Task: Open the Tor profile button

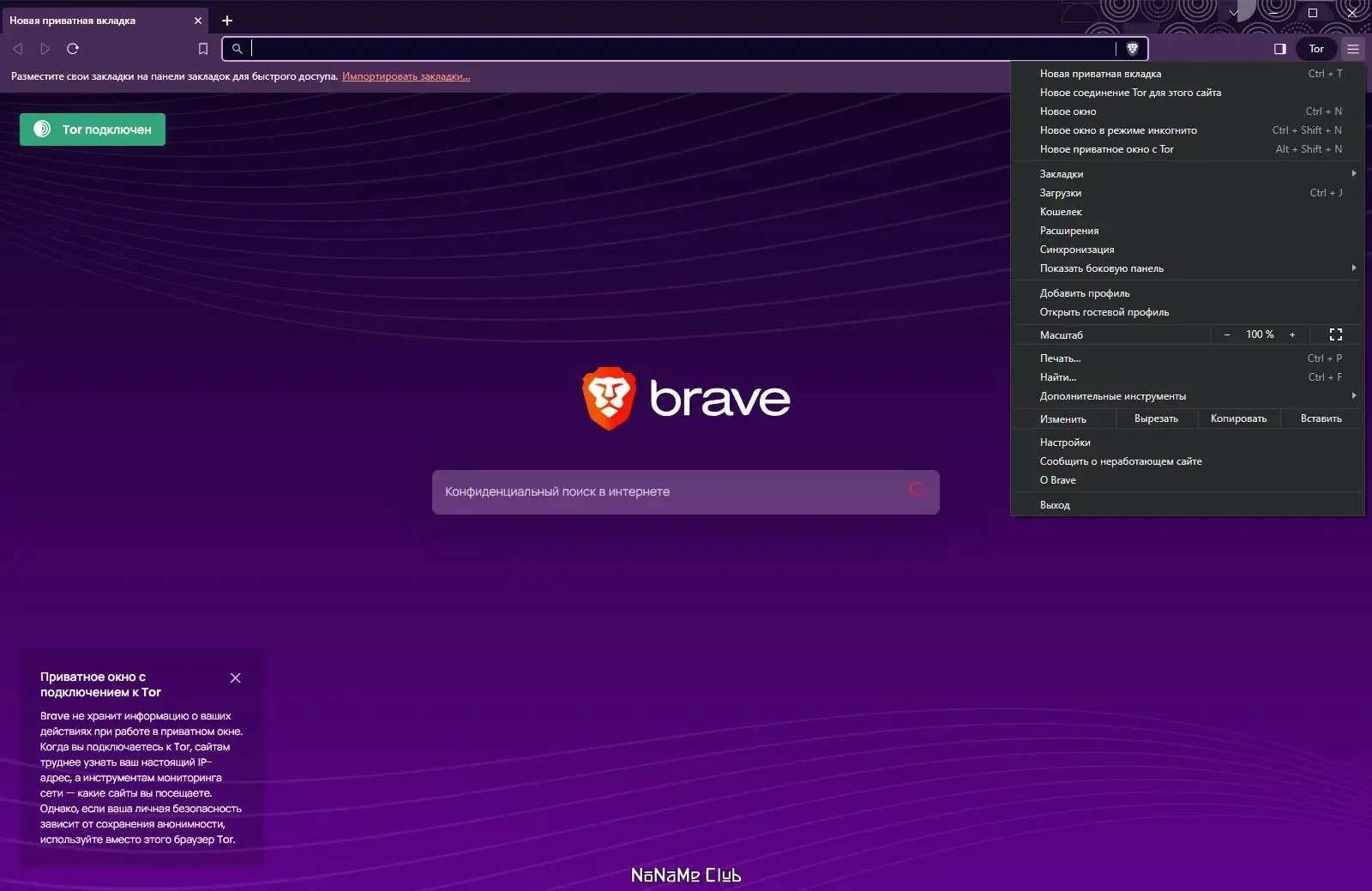Action: (x=1316, y=49)
